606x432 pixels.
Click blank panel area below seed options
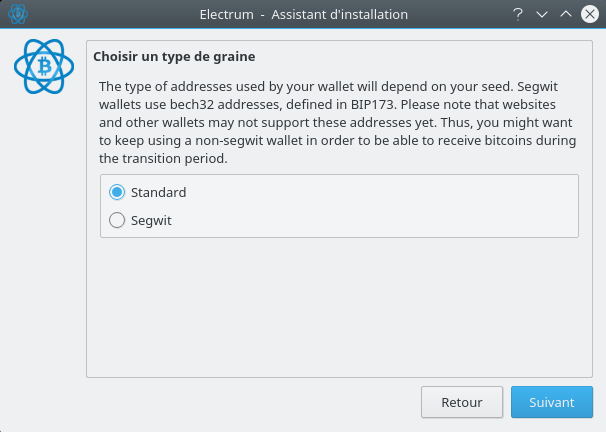[x=338, y=305]
